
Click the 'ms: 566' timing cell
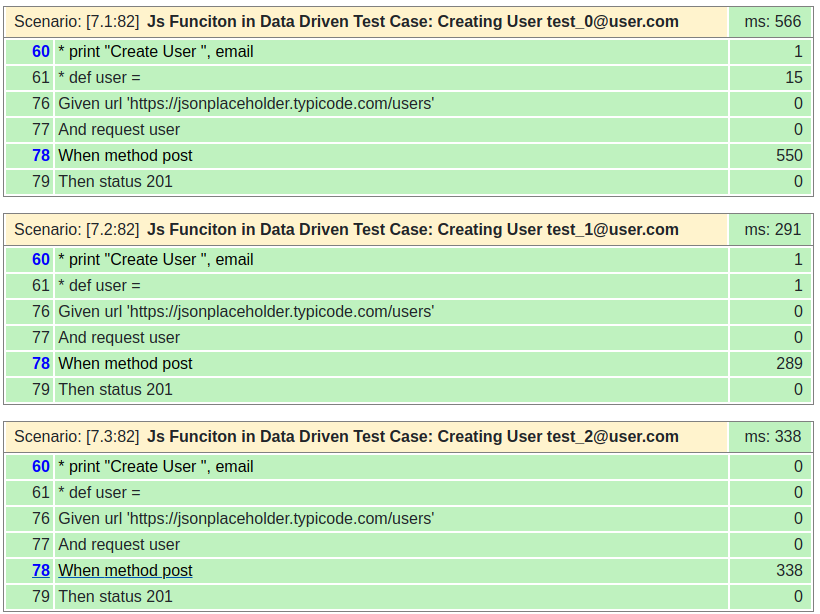tap(772, 22)
